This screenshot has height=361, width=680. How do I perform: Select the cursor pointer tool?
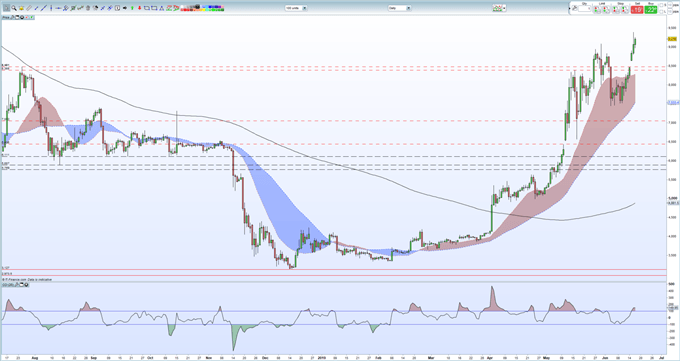tap(7, 8)
